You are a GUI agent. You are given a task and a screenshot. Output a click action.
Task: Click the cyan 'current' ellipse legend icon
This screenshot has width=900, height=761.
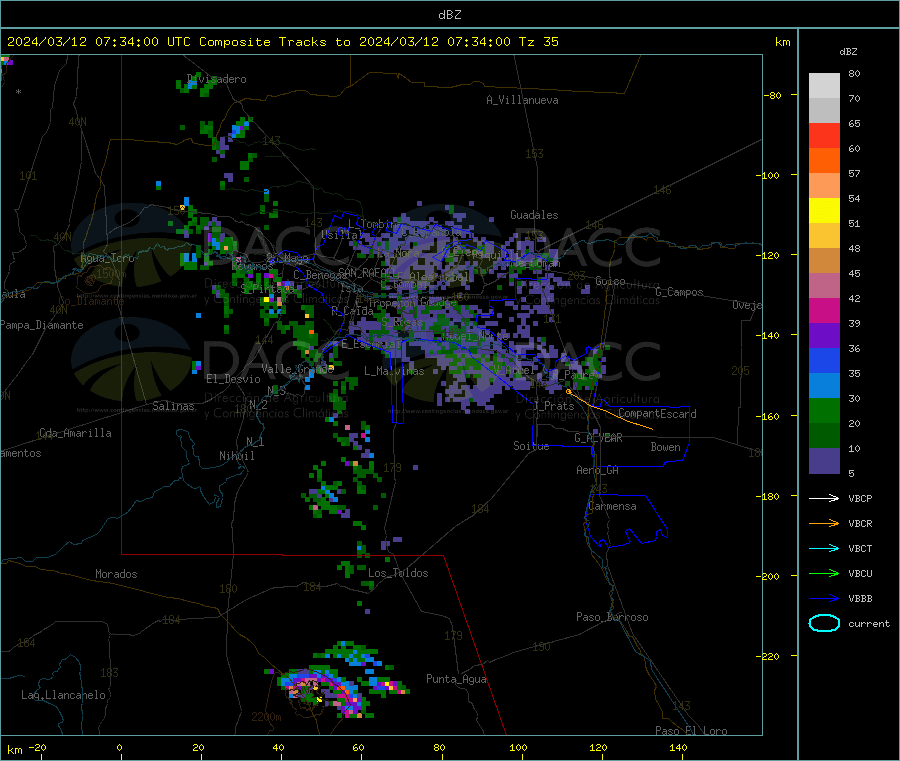click(x=824, y=623)
